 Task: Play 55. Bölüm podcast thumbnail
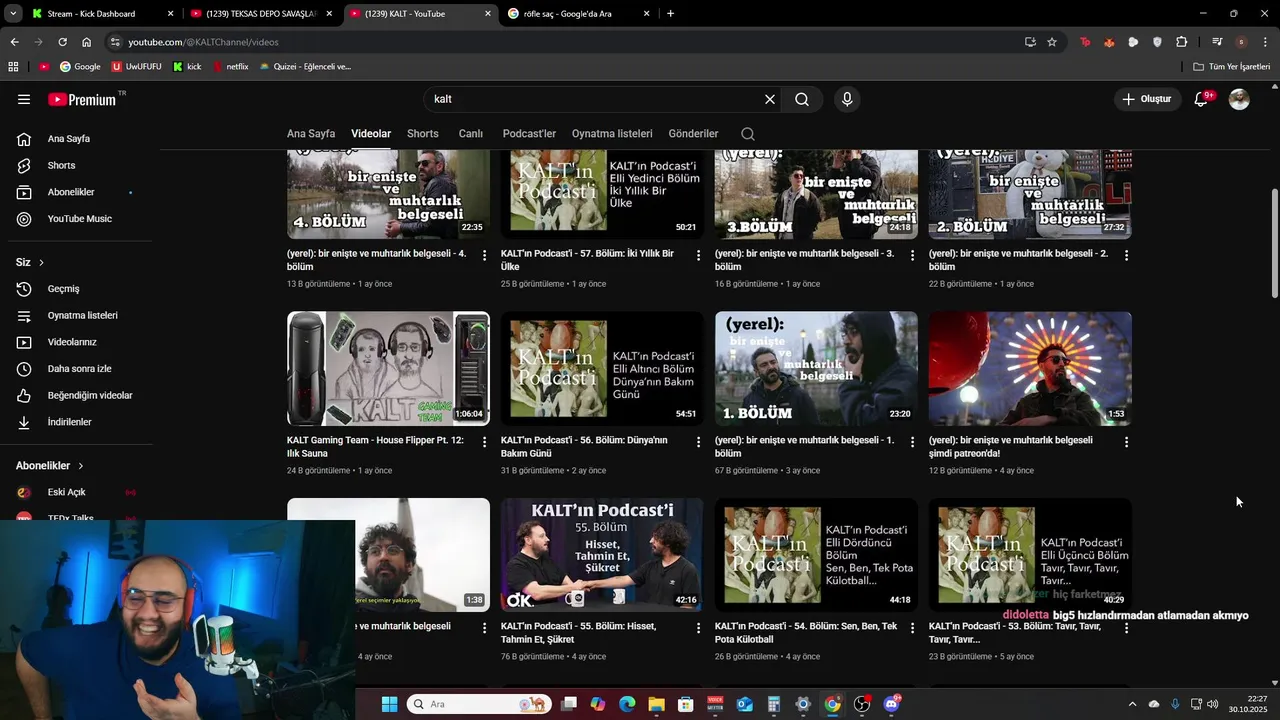[x=602, y=555]
